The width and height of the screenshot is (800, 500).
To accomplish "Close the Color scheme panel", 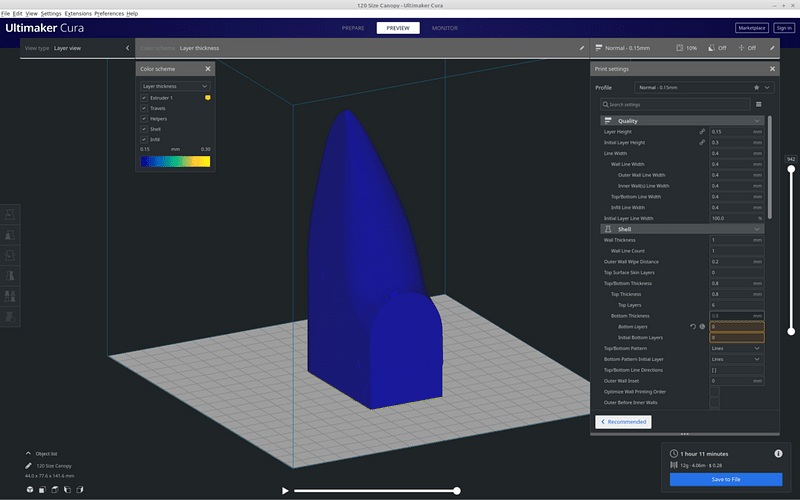I will [x=208, y=69].
